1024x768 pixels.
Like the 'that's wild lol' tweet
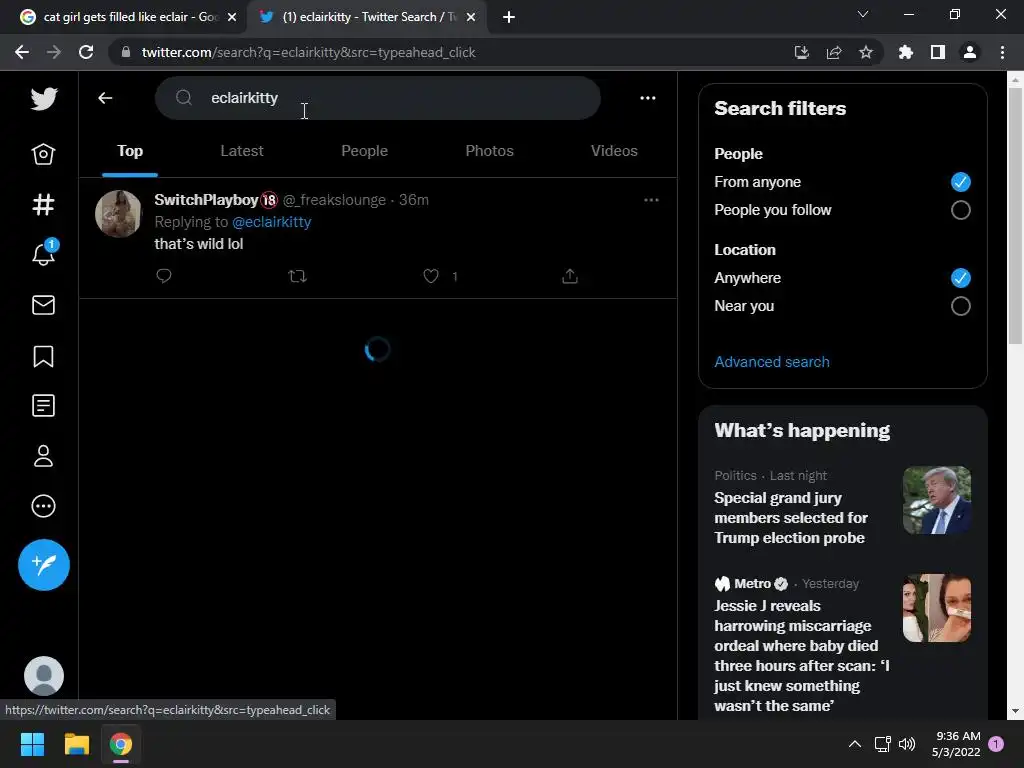pyautogui.click(x=431, y=276)
